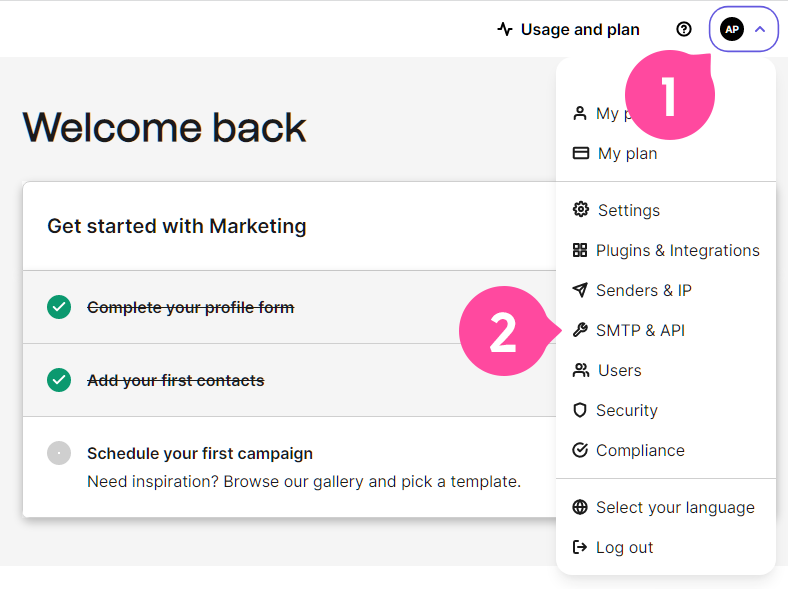Click the AP avatar icon
The width and height of the screenshot is (788, 589).
[732, 30]
